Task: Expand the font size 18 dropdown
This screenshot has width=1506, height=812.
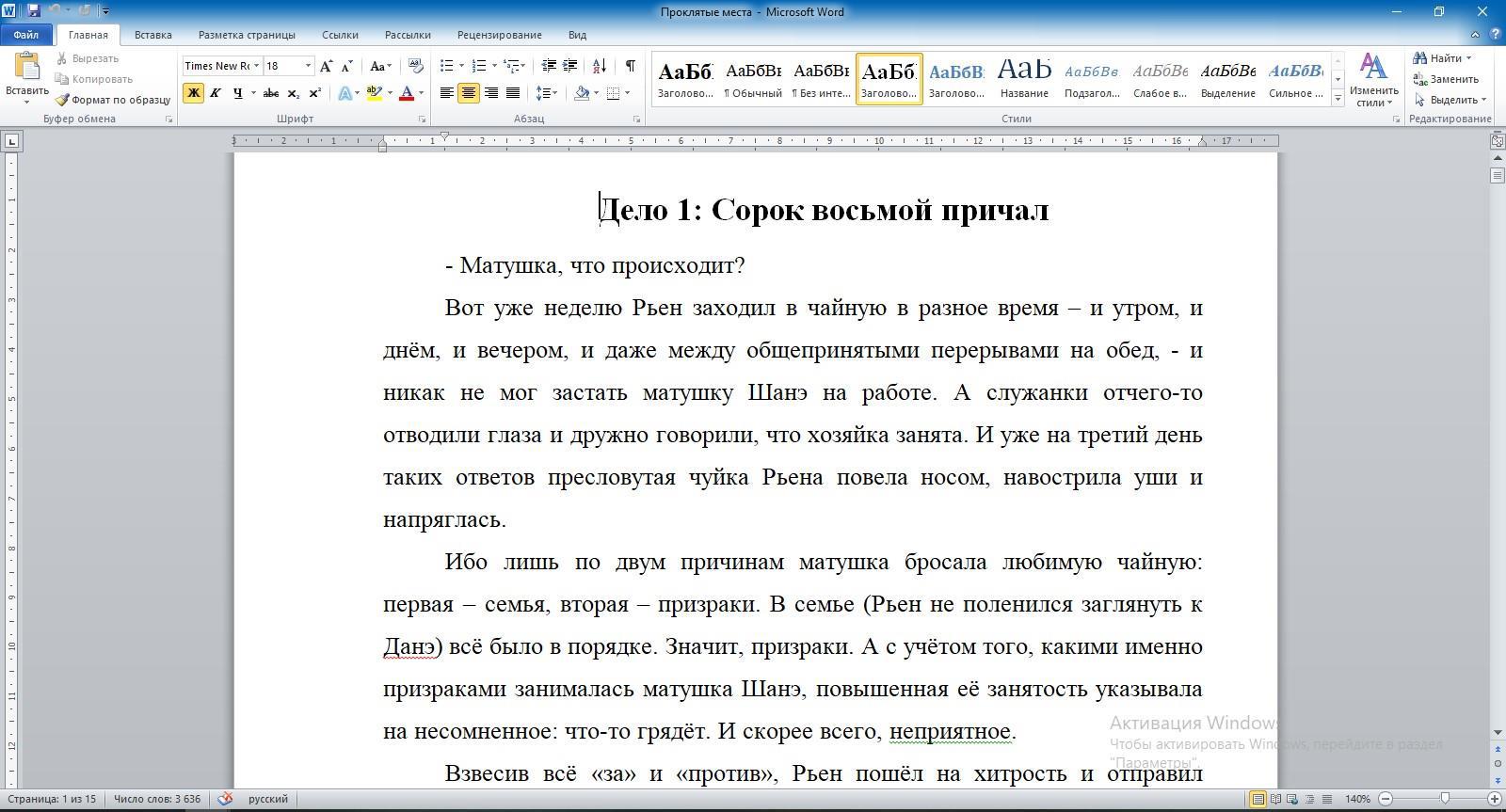Action: [308, 66]
